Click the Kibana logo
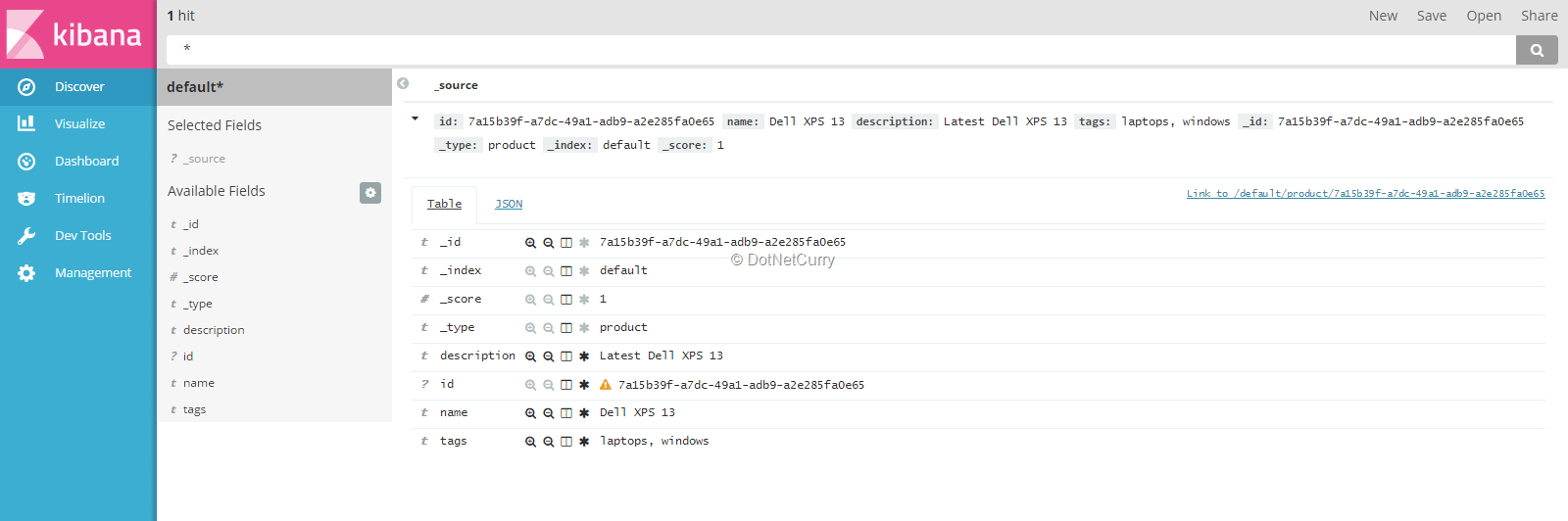 pos(77,34)
